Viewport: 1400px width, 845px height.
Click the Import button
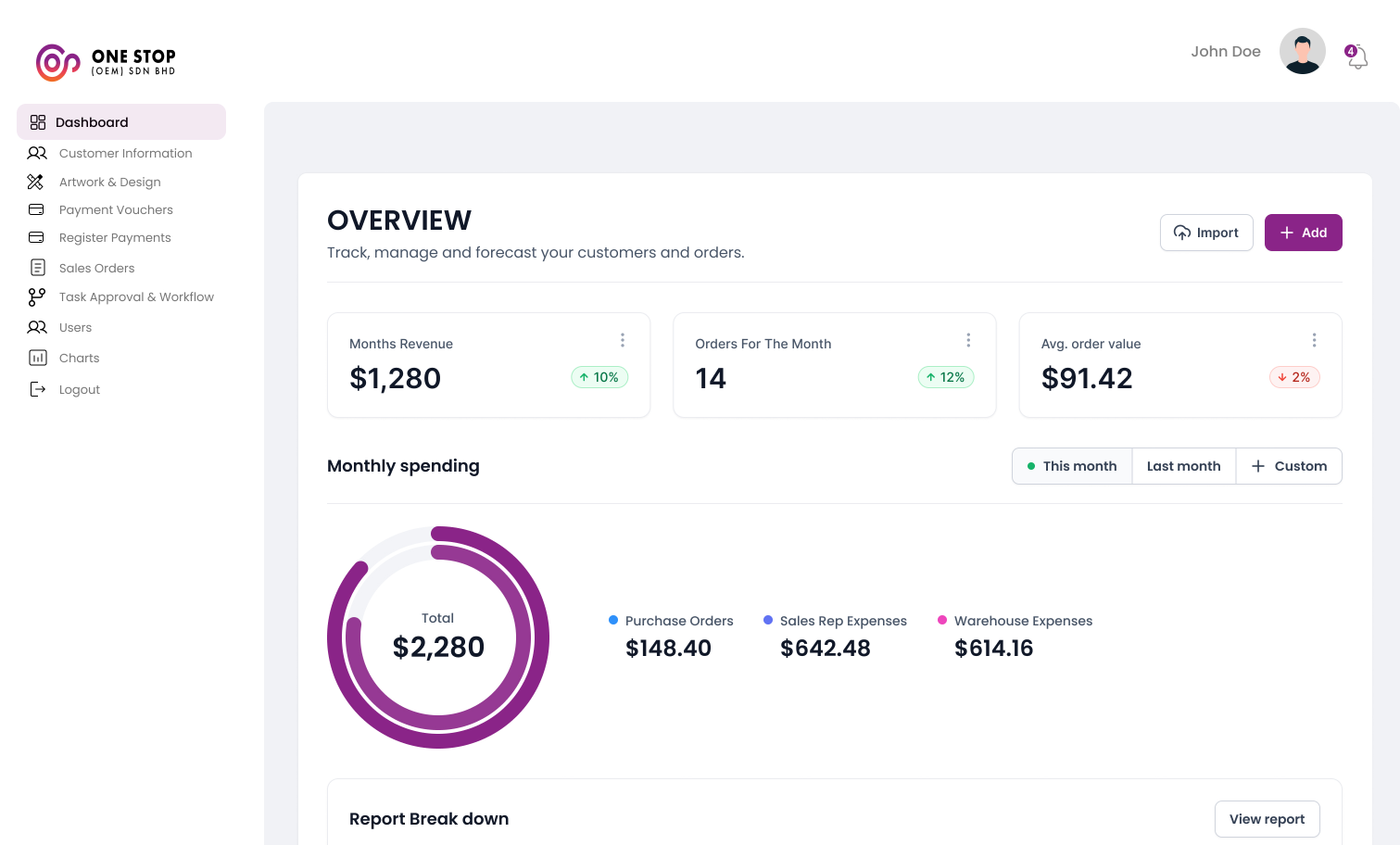[x=1206, y=233]
